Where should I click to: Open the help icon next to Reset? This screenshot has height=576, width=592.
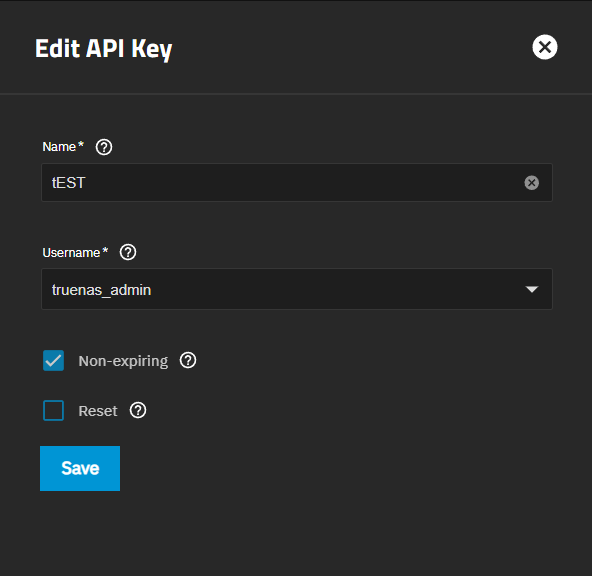click(x=138, y=410)
